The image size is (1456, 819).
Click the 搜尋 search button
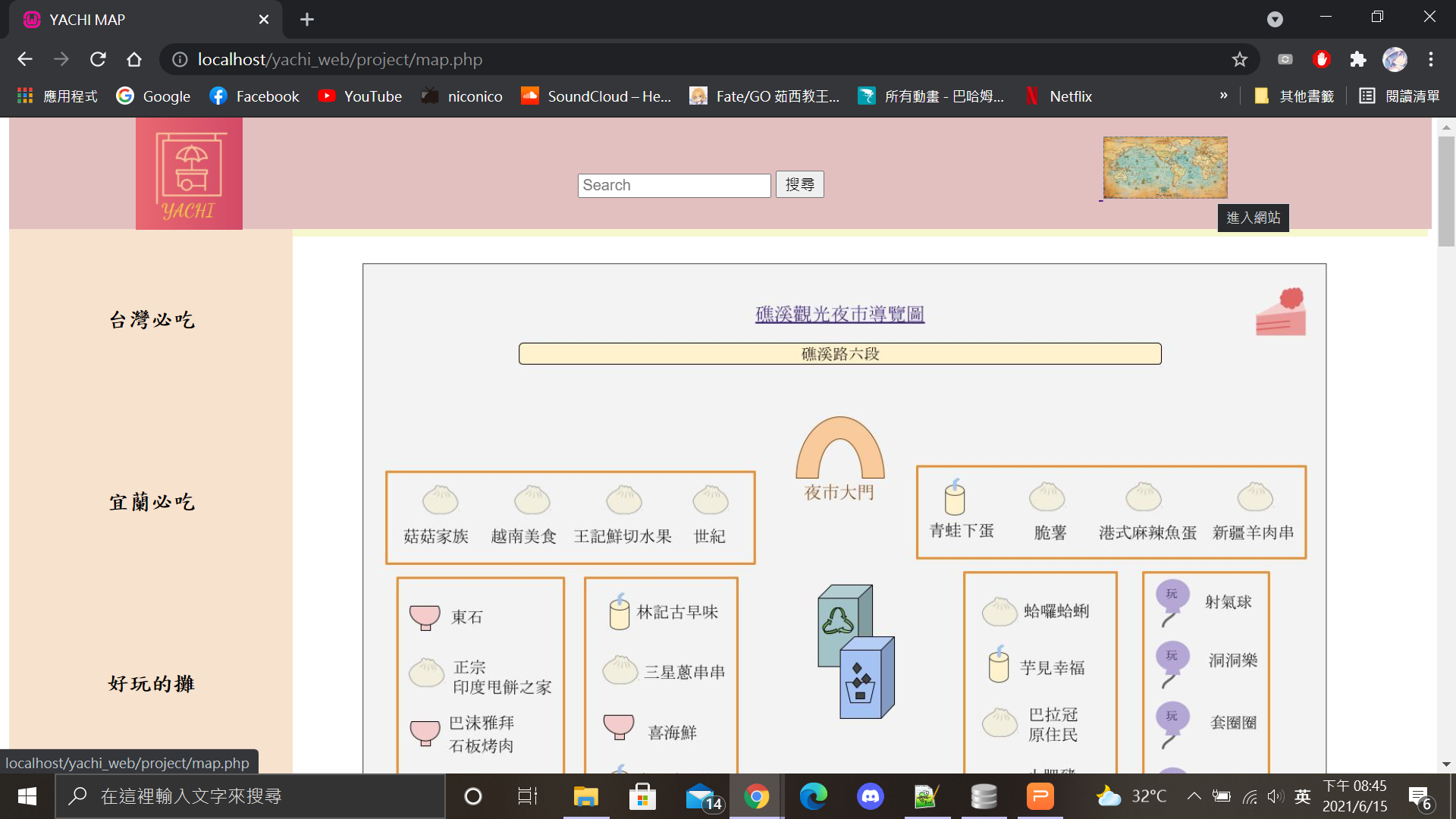(799, 184)
